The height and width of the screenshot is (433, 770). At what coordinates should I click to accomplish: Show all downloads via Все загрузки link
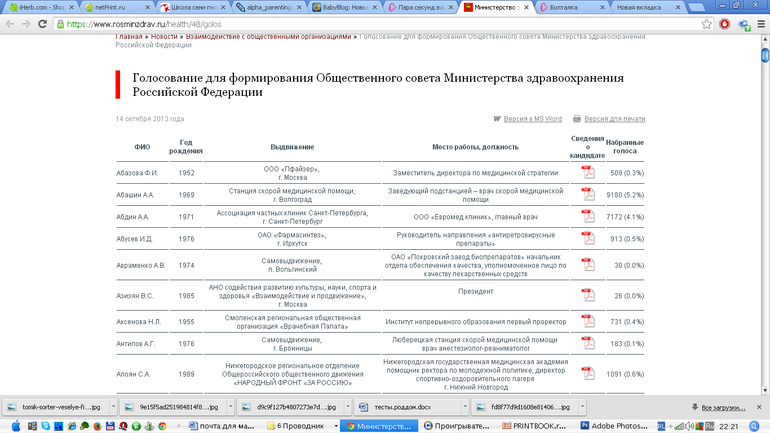[x=723, y=407]
